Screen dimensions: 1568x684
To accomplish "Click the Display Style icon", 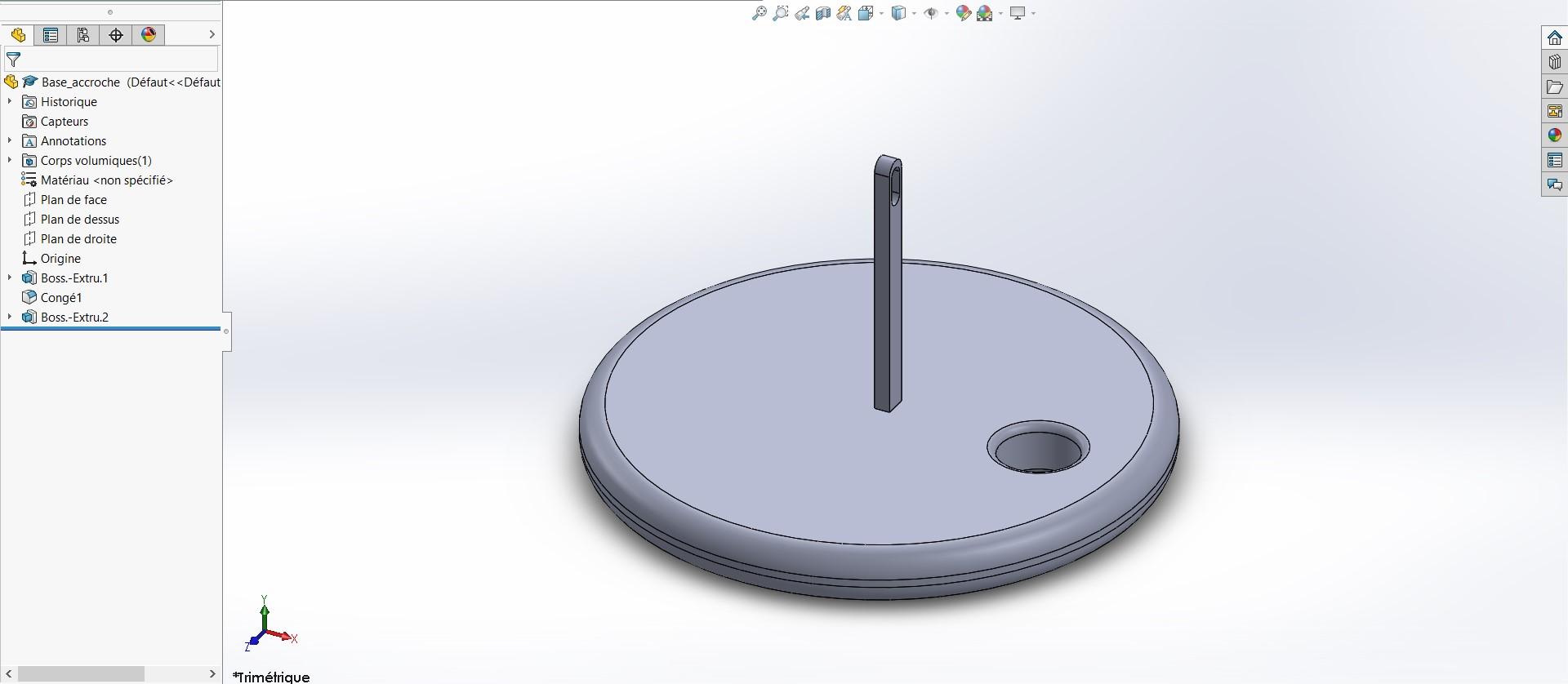I will 898,13.
